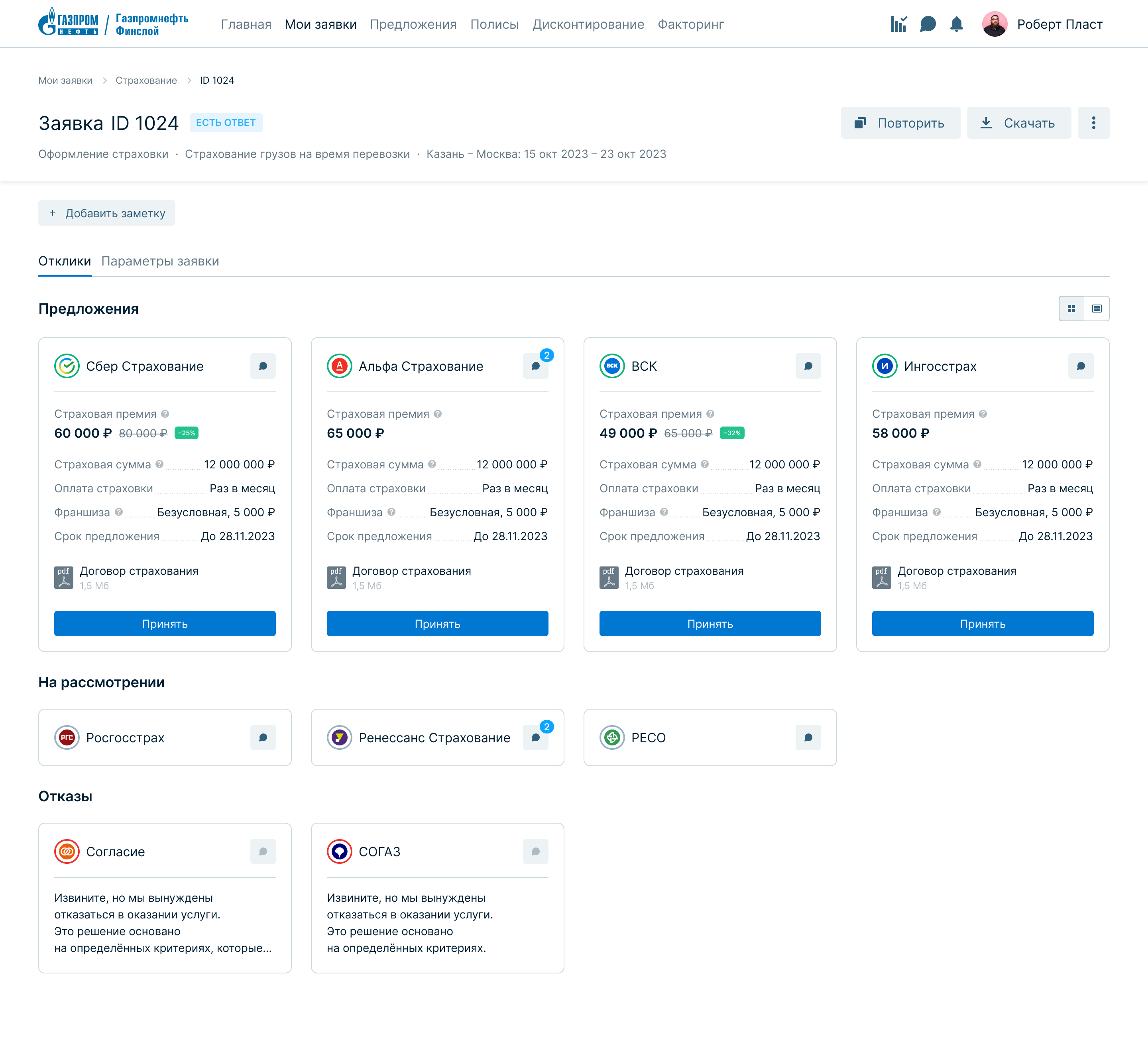Image resolution: width=1148 pixels, height=1046 pixels.
Task: Open Ингосстрах Договор страхования PDF
Action: [x=956, y=571]
